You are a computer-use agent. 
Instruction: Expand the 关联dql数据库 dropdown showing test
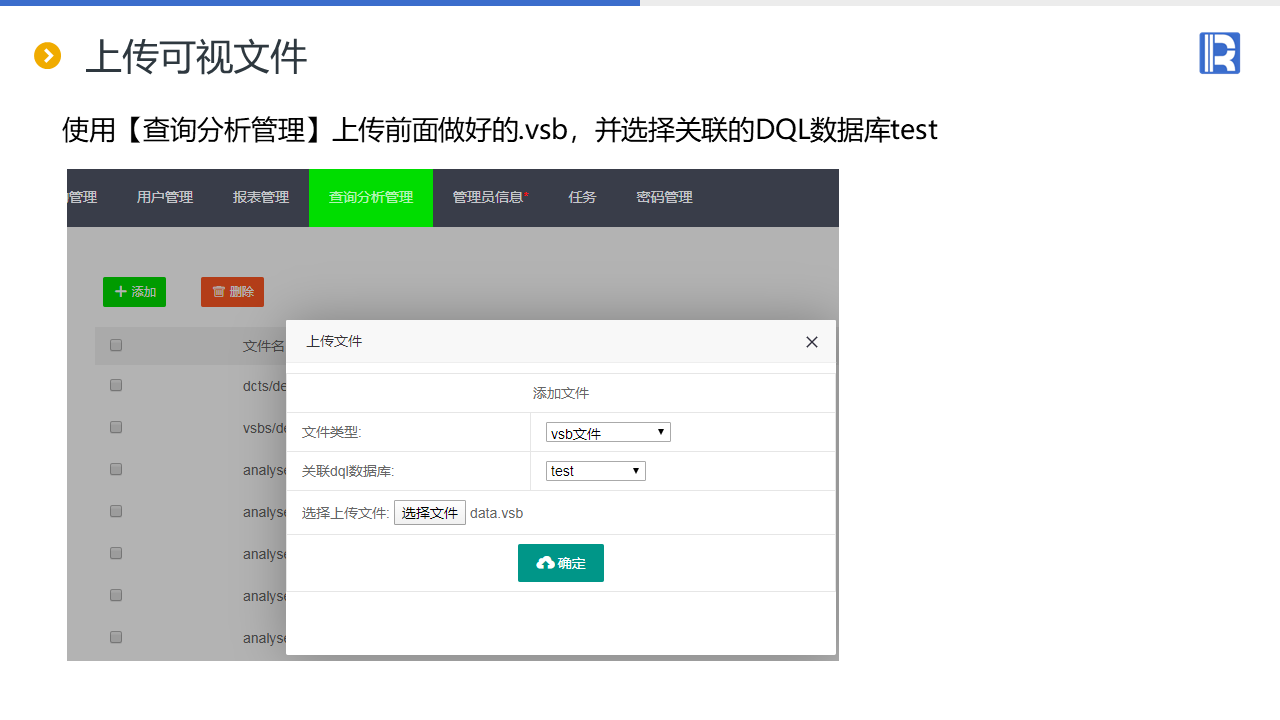click(x=596, y=471)
